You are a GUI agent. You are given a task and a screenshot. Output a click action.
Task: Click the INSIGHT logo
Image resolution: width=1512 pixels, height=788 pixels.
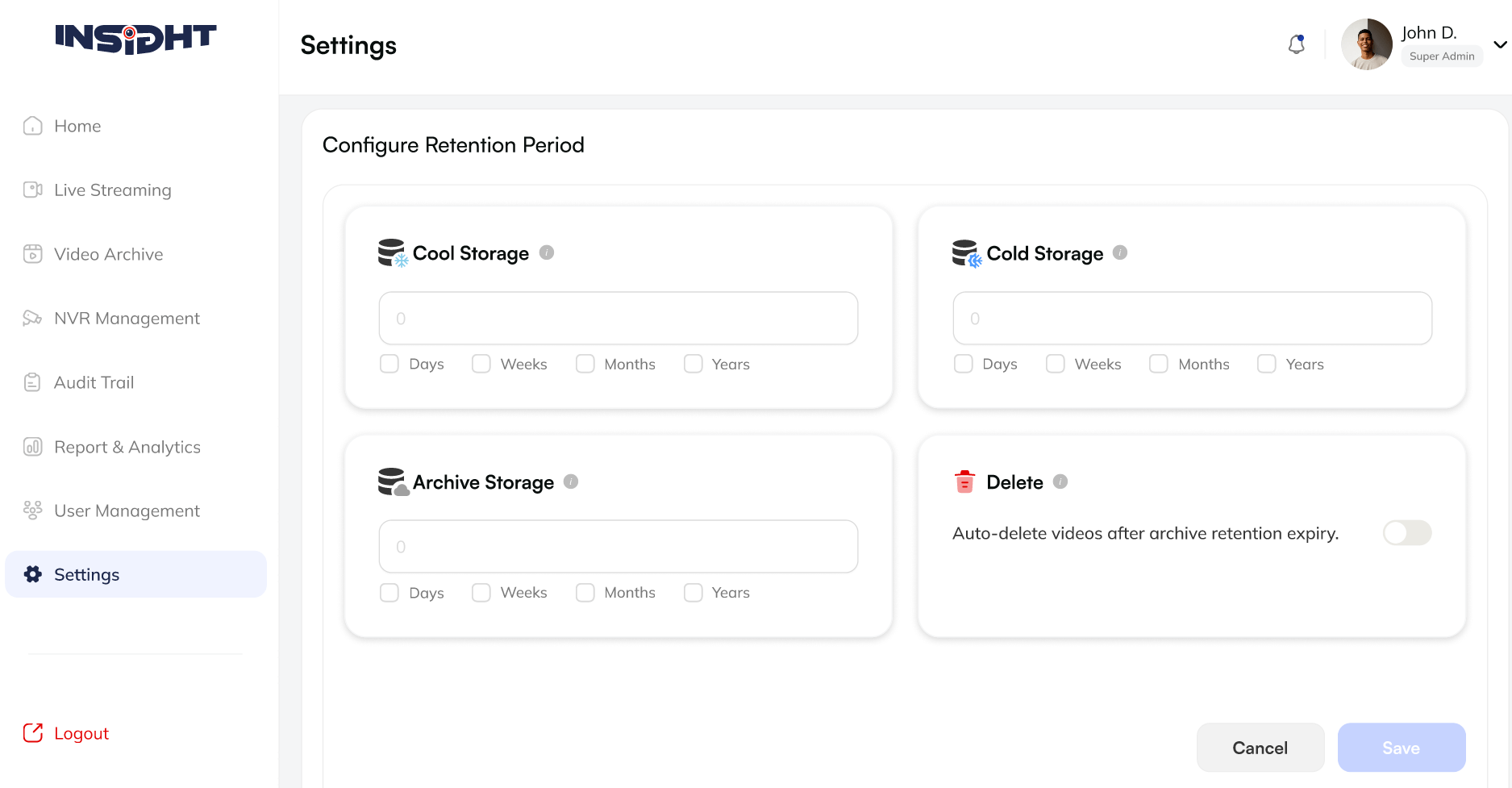pos(135,38)
